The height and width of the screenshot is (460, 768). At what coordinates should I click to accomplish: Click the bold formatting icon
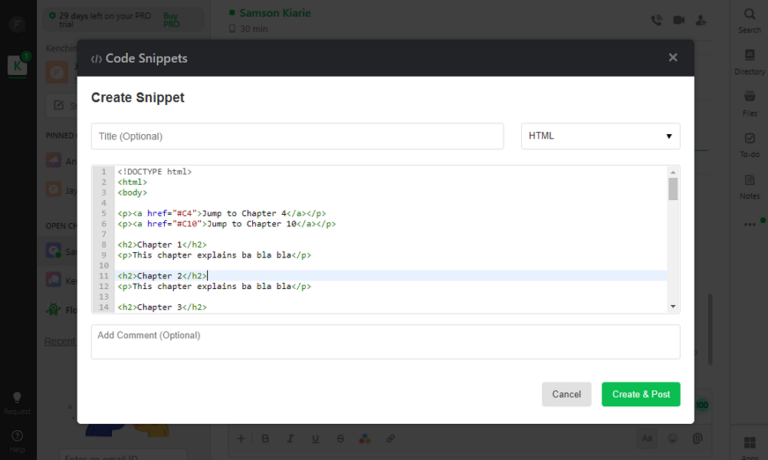tap(265, 438)
